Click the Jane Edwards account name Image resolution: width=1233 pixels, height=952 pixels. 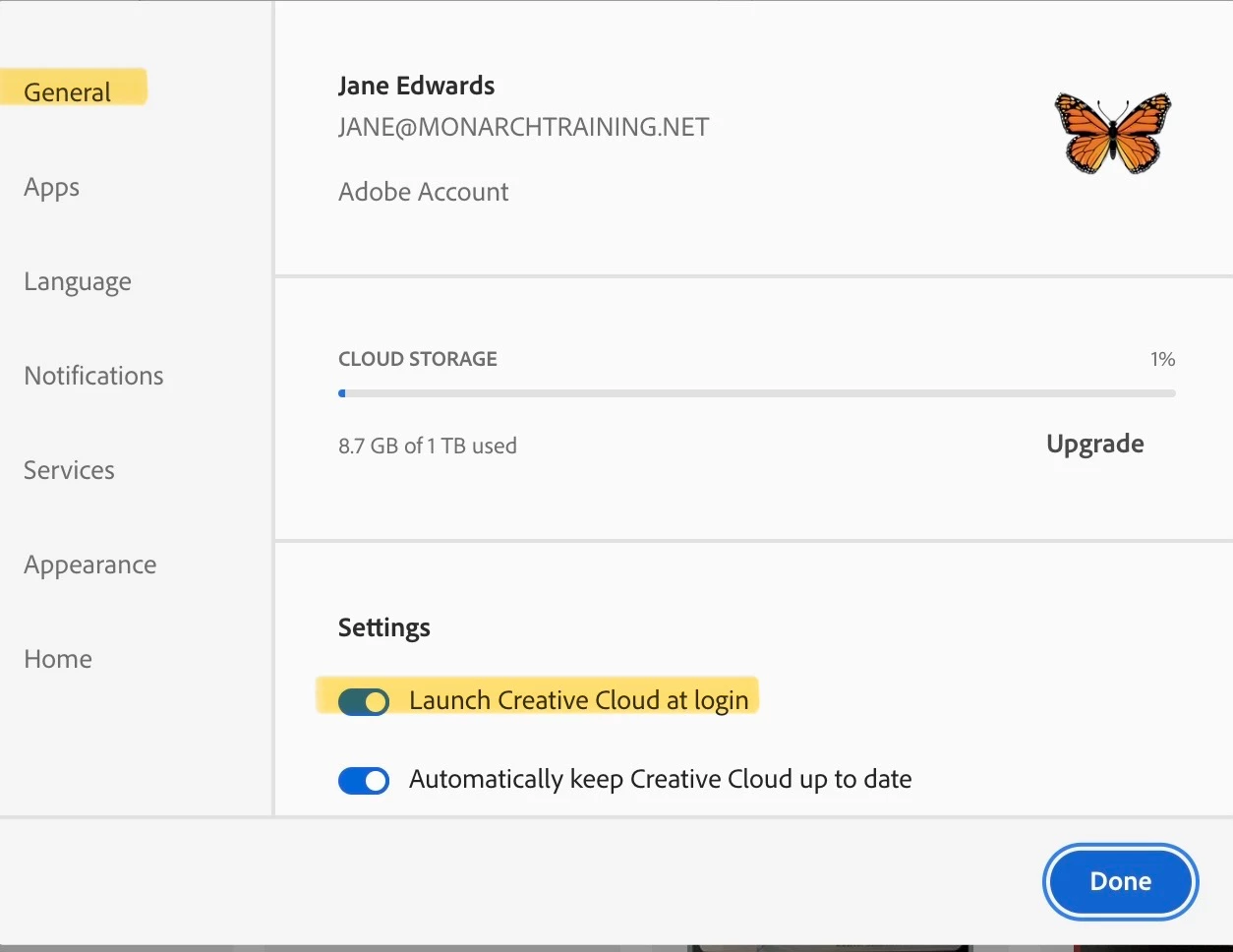pos(417,86)
